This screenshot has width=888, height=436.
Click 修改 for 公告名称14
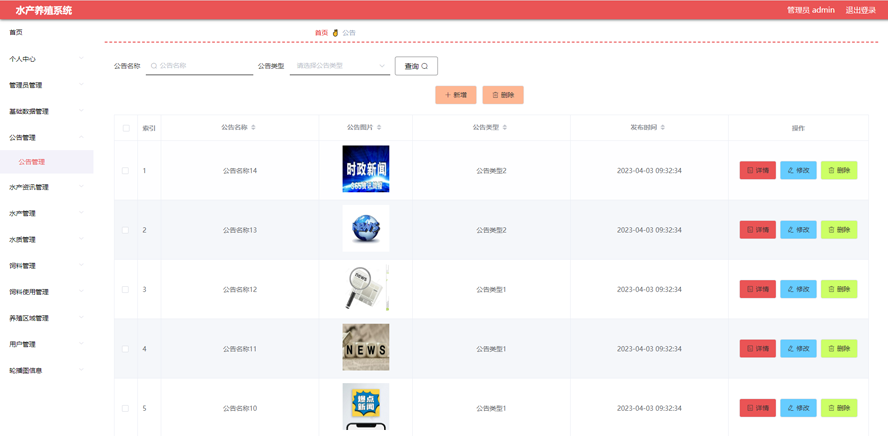coord(799,170)
